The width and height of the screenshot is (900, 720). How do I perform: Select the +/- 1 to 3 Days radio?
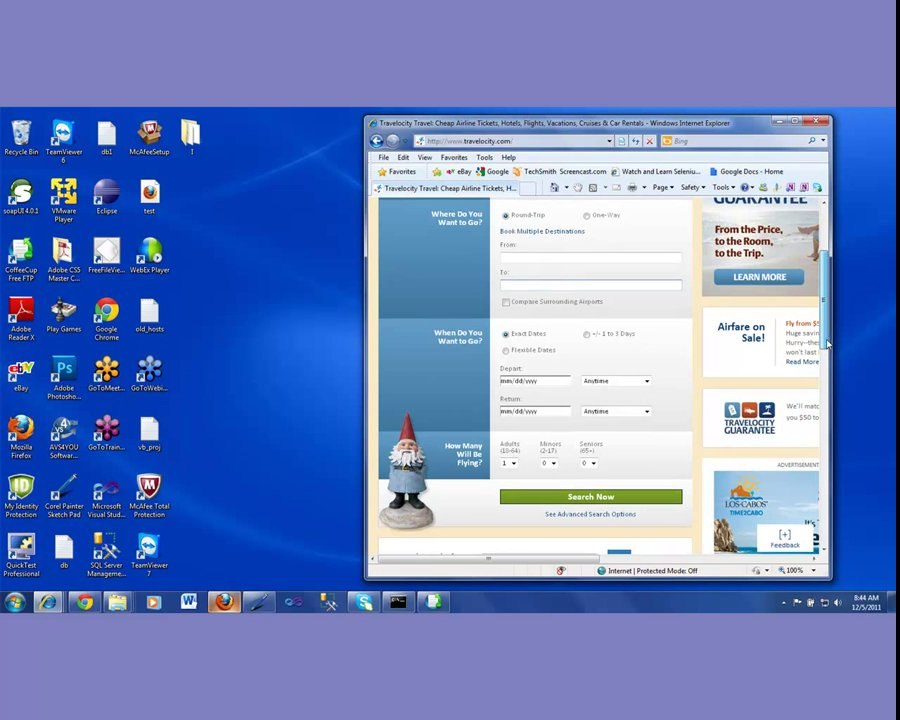tap(587, 334)
